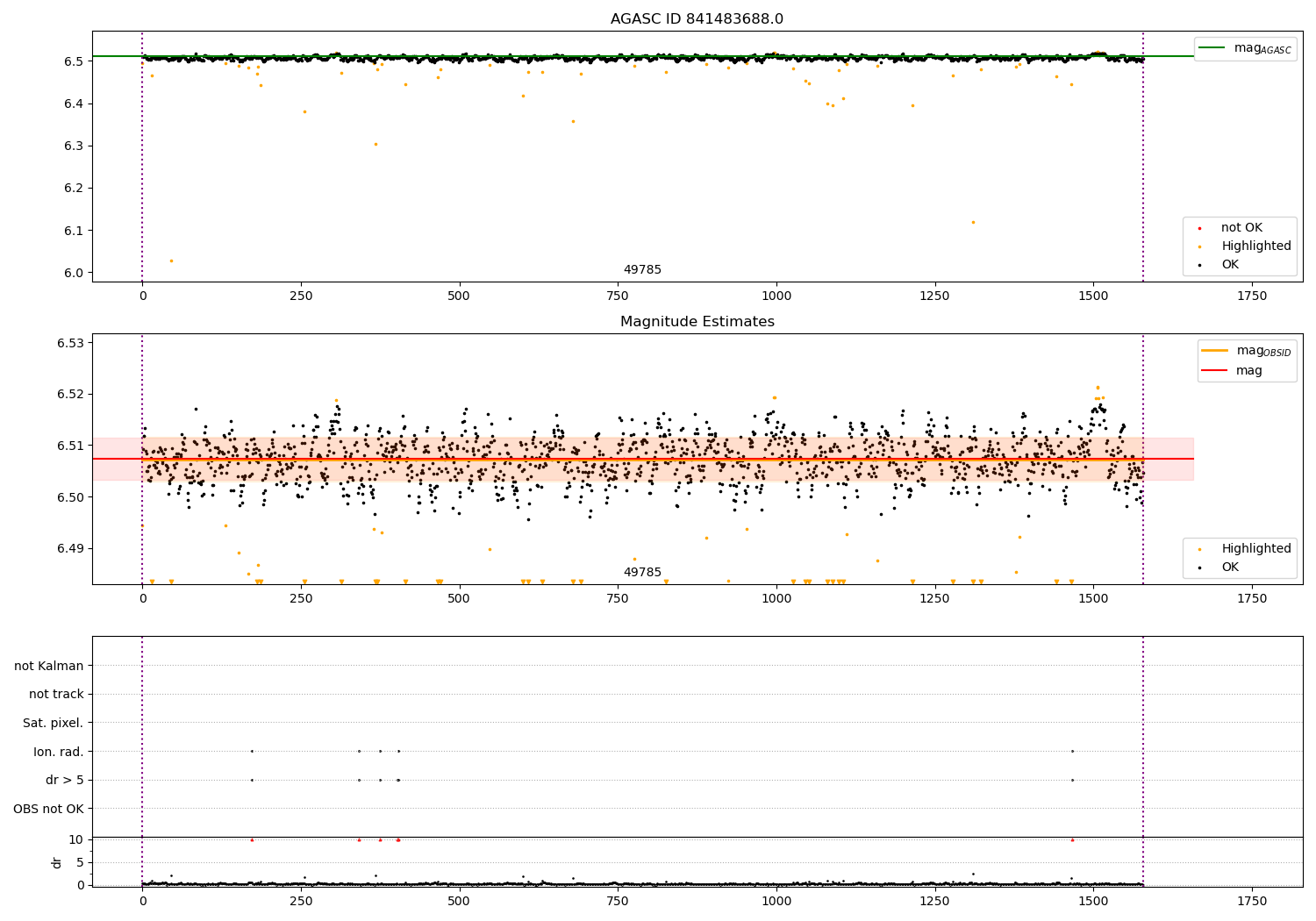
Task: Click the 'OBS not OK' y-axis label
Action: 49,809
